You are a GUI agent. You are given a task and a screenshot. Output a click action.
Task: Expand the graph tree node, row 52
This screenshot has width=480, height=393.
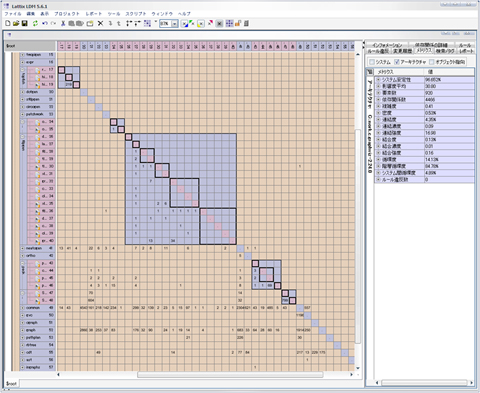23,330
